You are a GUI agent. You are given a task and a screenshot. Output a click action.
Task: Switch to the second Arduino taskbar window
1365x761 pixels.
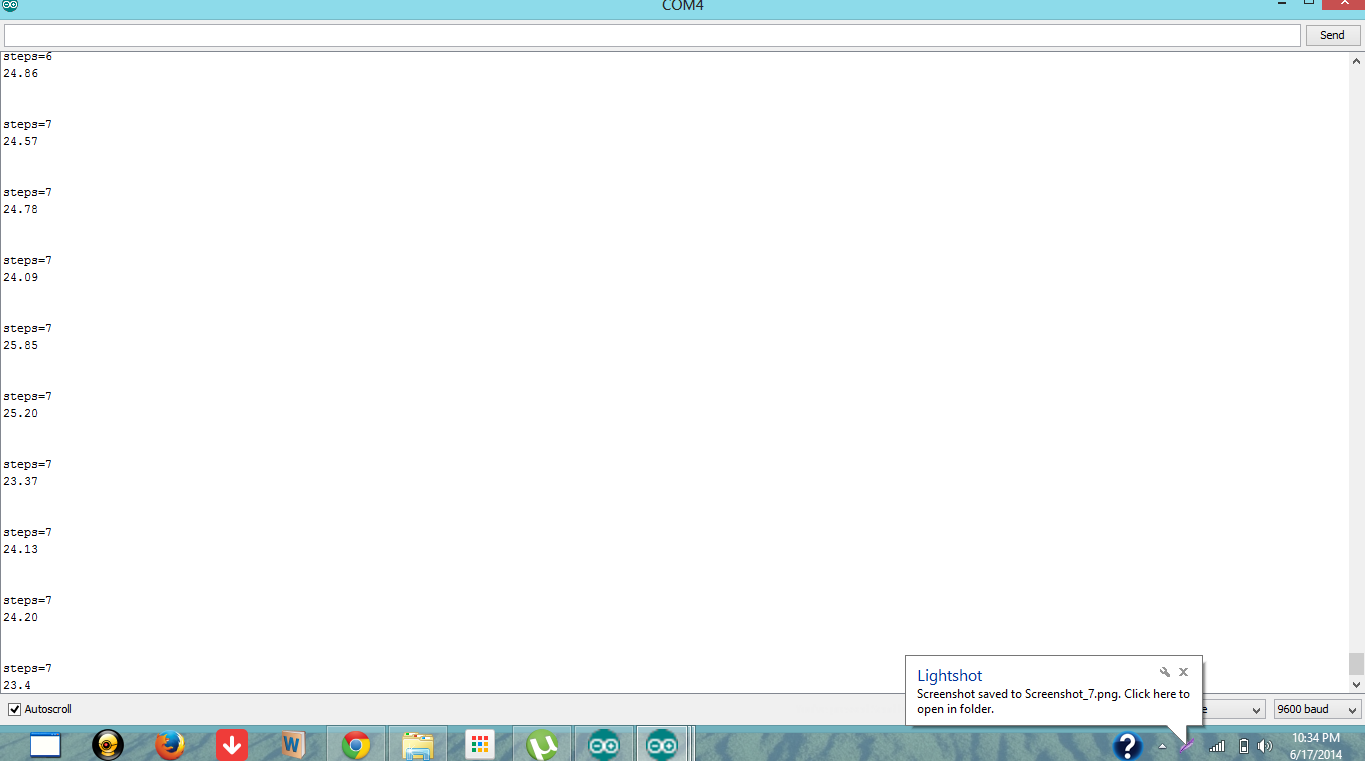[661, 745]
